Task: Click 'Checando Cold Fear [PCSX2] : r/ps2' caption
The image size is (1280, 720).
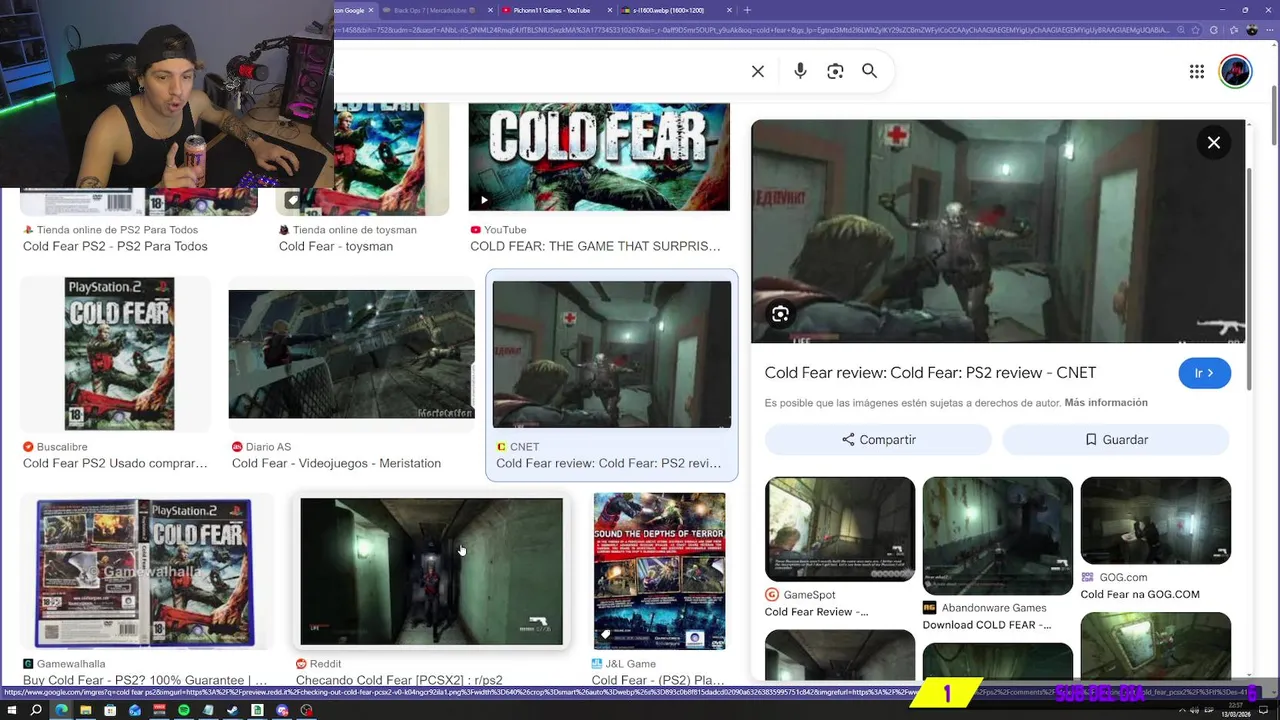Action: click(x=399, y=680)
